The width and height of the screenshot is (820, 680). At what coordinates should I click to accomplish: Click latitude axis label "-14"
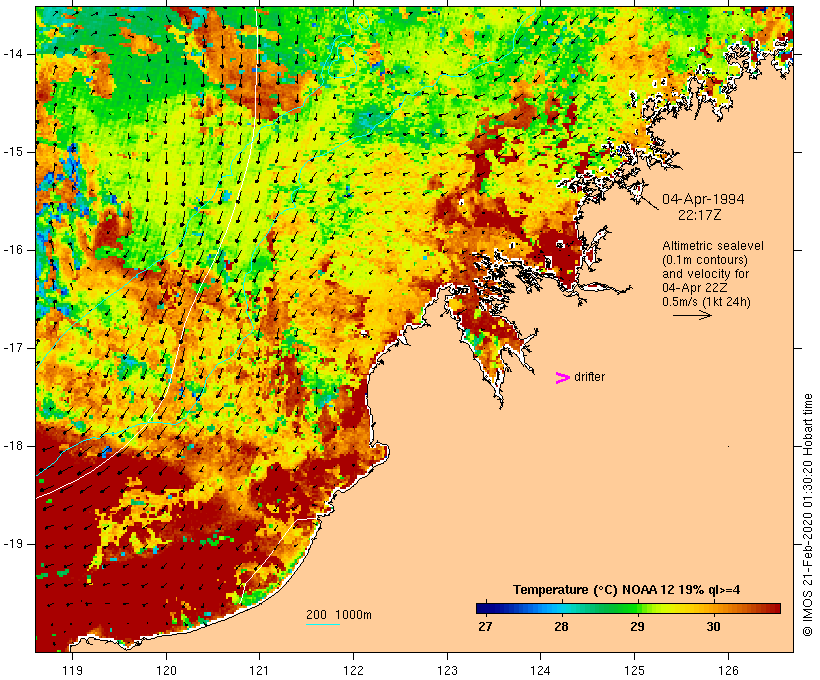pos(13,54)
